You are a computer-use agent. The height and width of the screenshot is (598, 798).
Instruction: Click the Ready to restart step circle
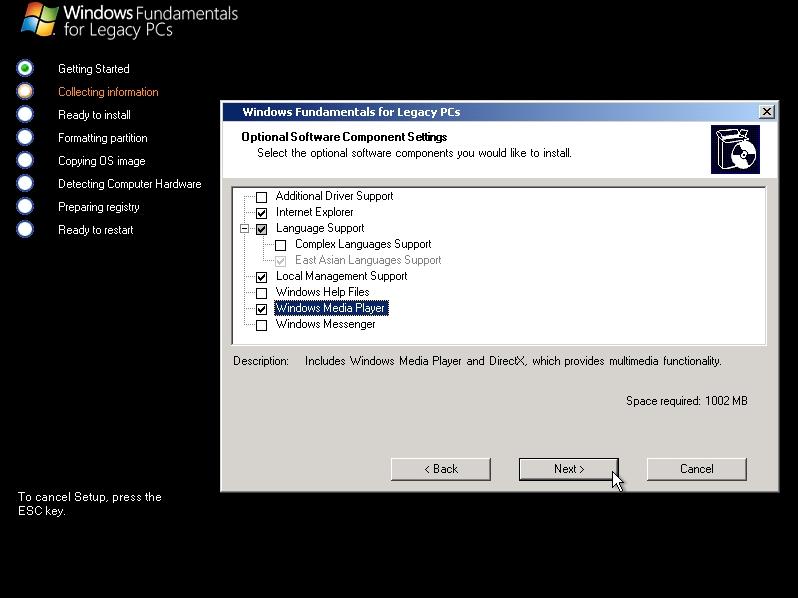click(x=25, y=229)
